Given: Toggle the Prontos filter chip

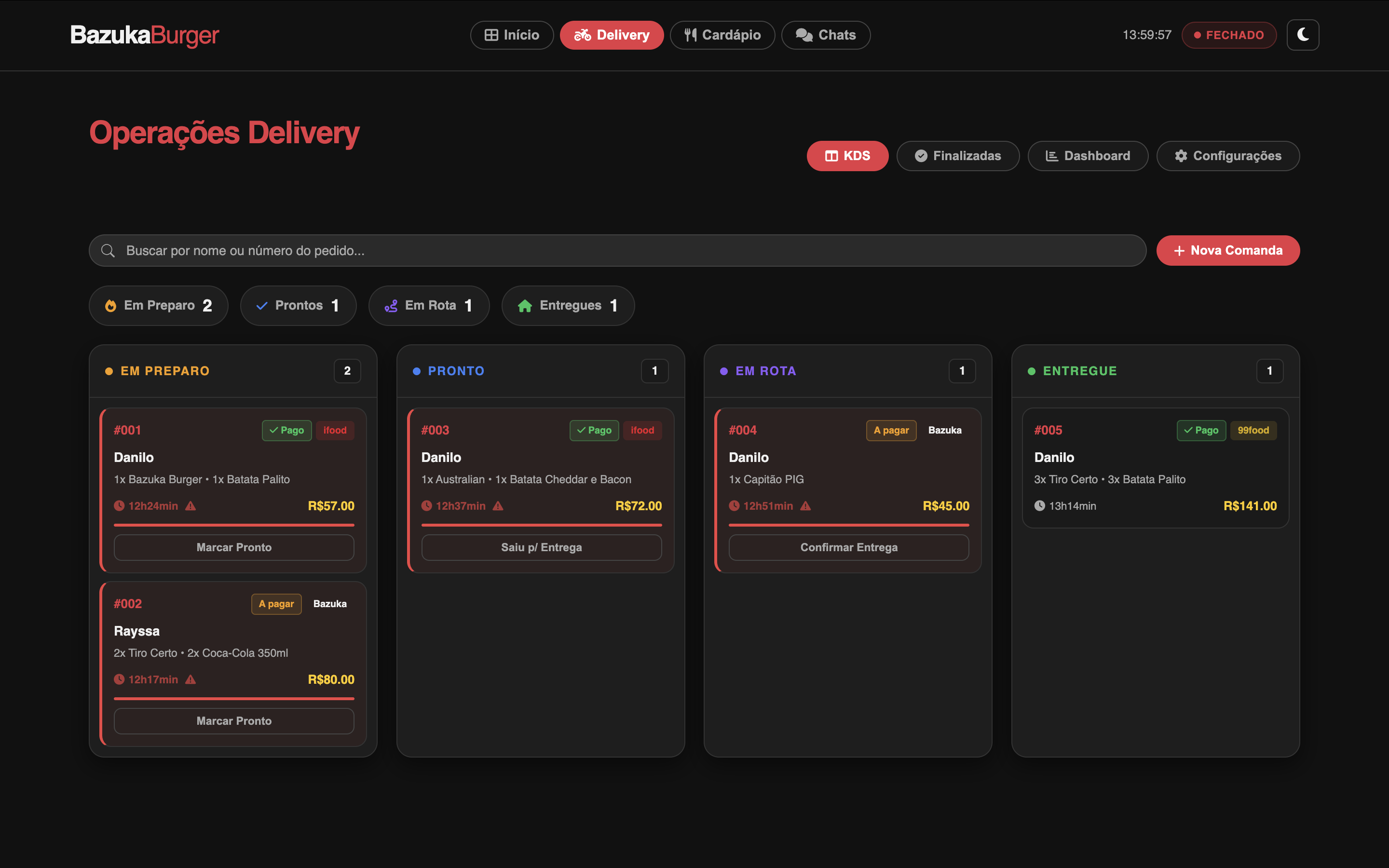Looking at the screenshot, I should (x=298, y=305).
